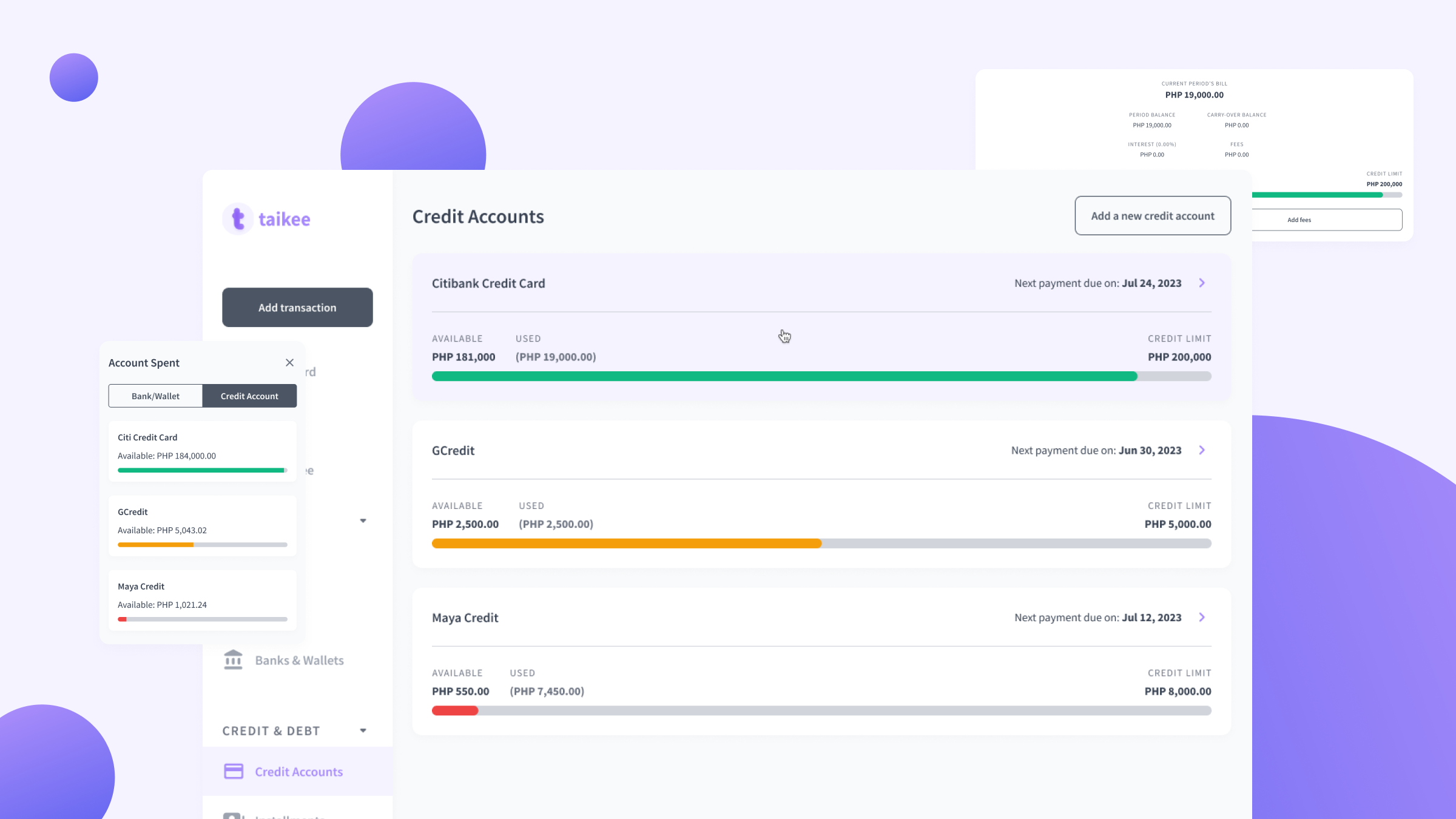The image size is (1456, 819).
Task: Switch to Credit Account tab
Action: tap(249, 396)
